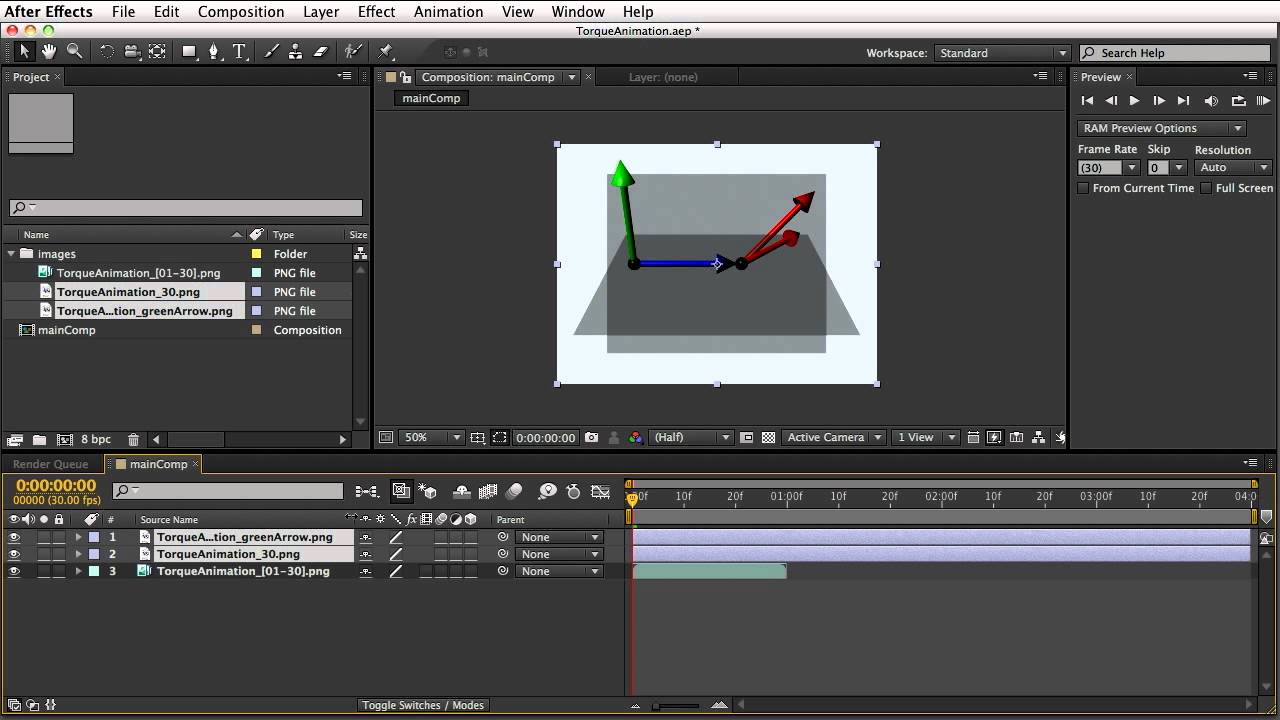Open the Effect menu
The height and width of the screenshot is (720, 1280).
376,11
